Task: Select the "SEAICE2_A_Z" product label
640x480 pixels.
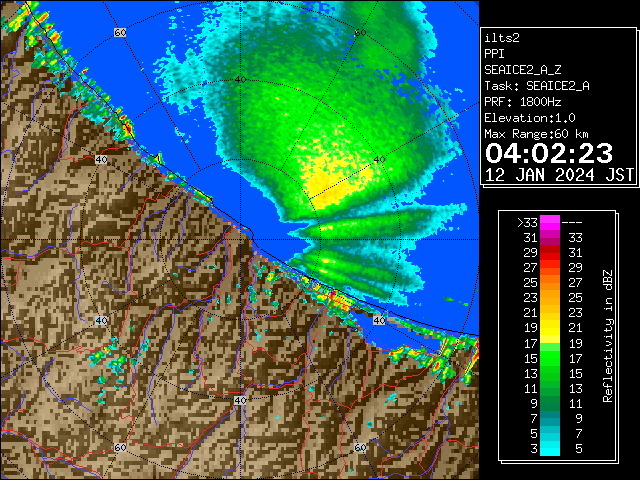Action: point(522,70)
